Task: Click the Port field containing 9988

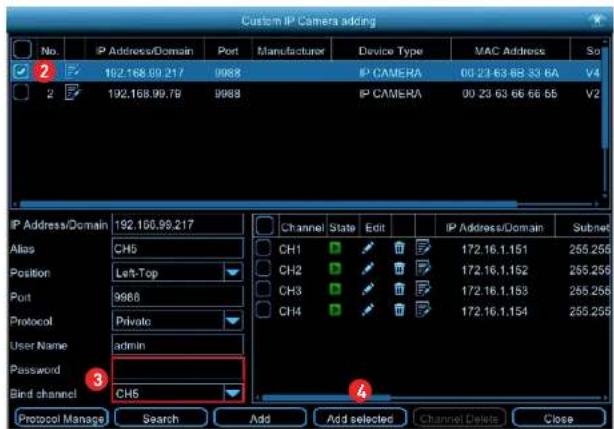Action: pyautogui.click(x=178, y=297)
